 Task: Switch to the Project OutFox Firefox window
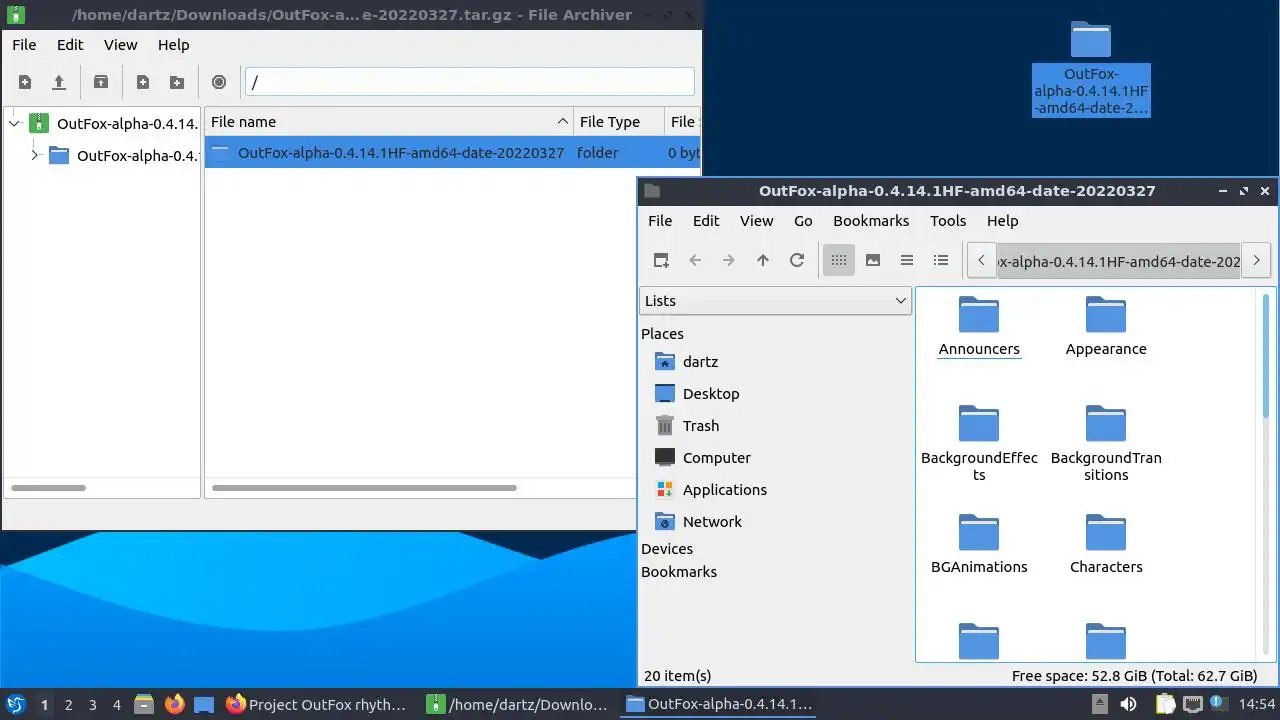click(316, 704)
